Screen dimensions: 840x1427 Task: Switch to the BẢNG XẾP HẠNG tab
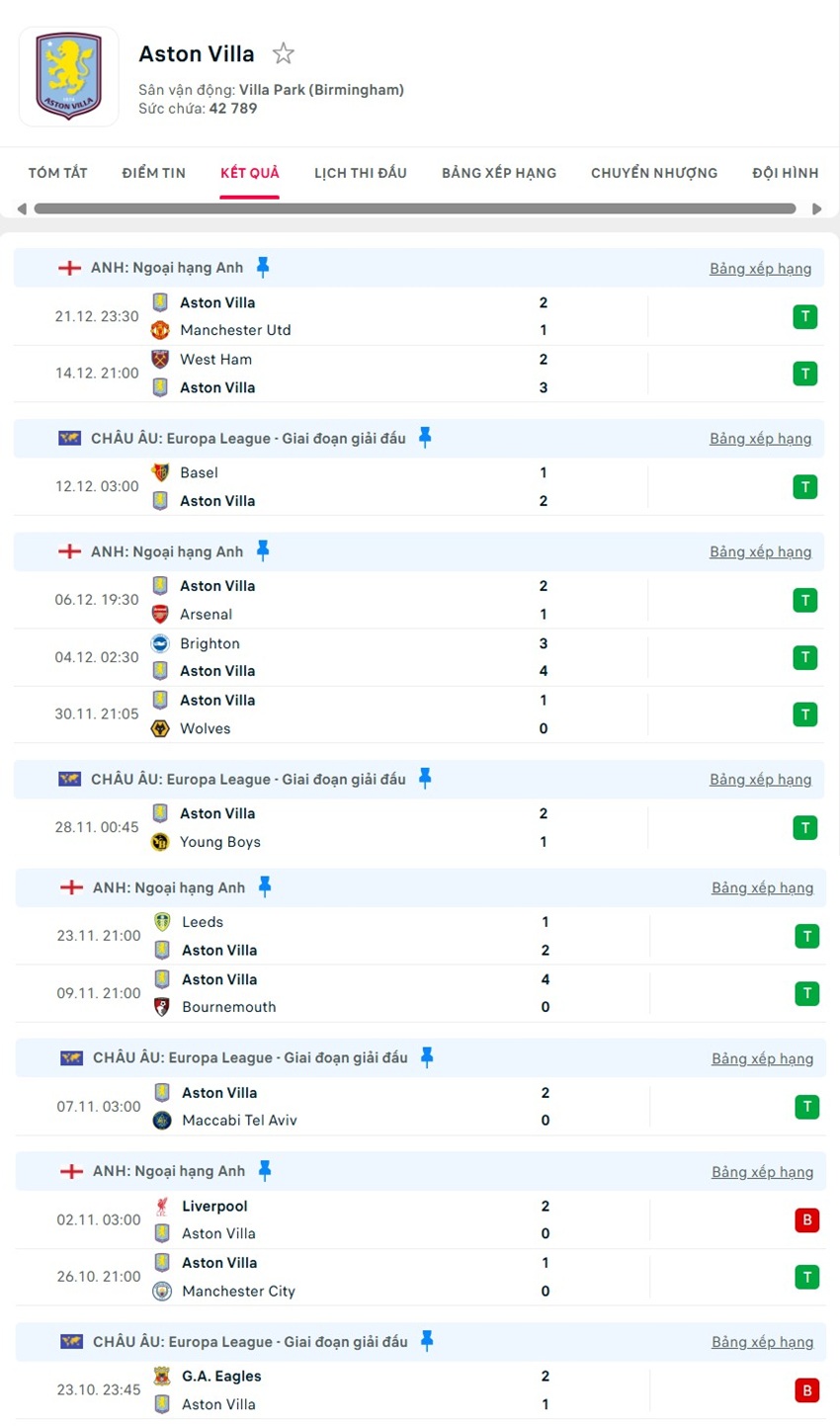click(x=499, y=173)
